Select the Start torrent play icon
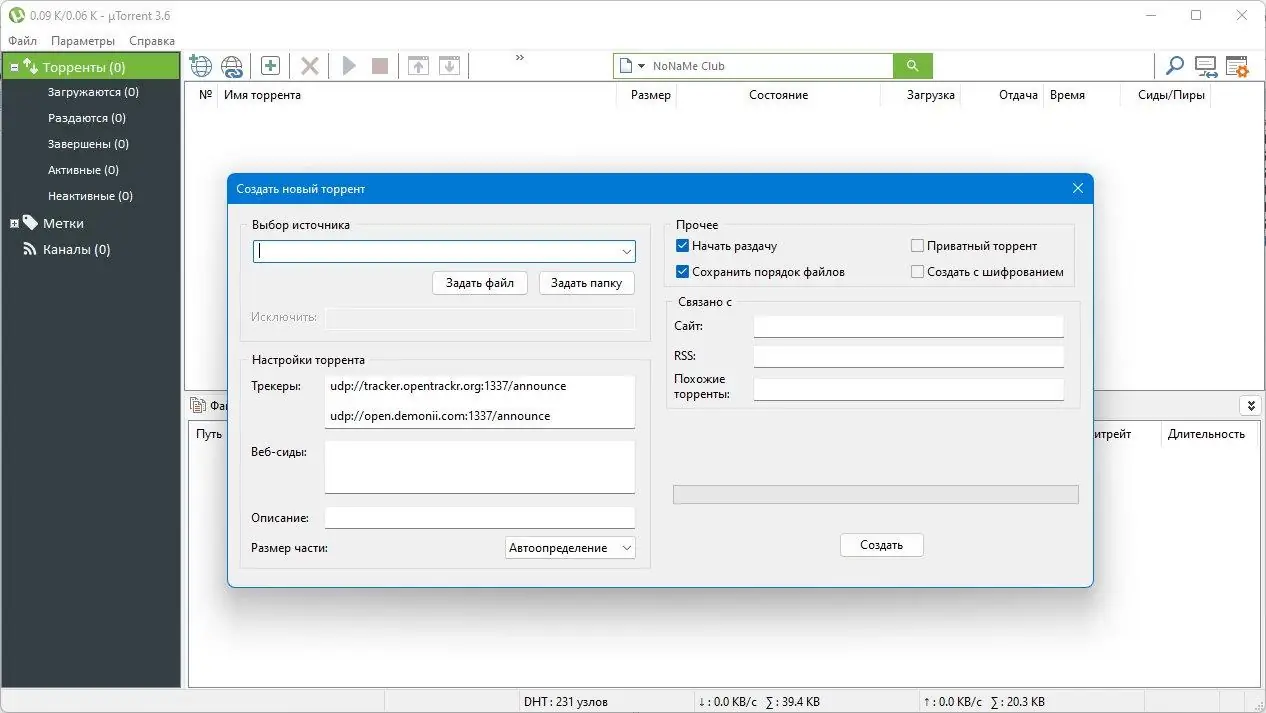Viewport: 1266px width, 713px height. (348, 65)
